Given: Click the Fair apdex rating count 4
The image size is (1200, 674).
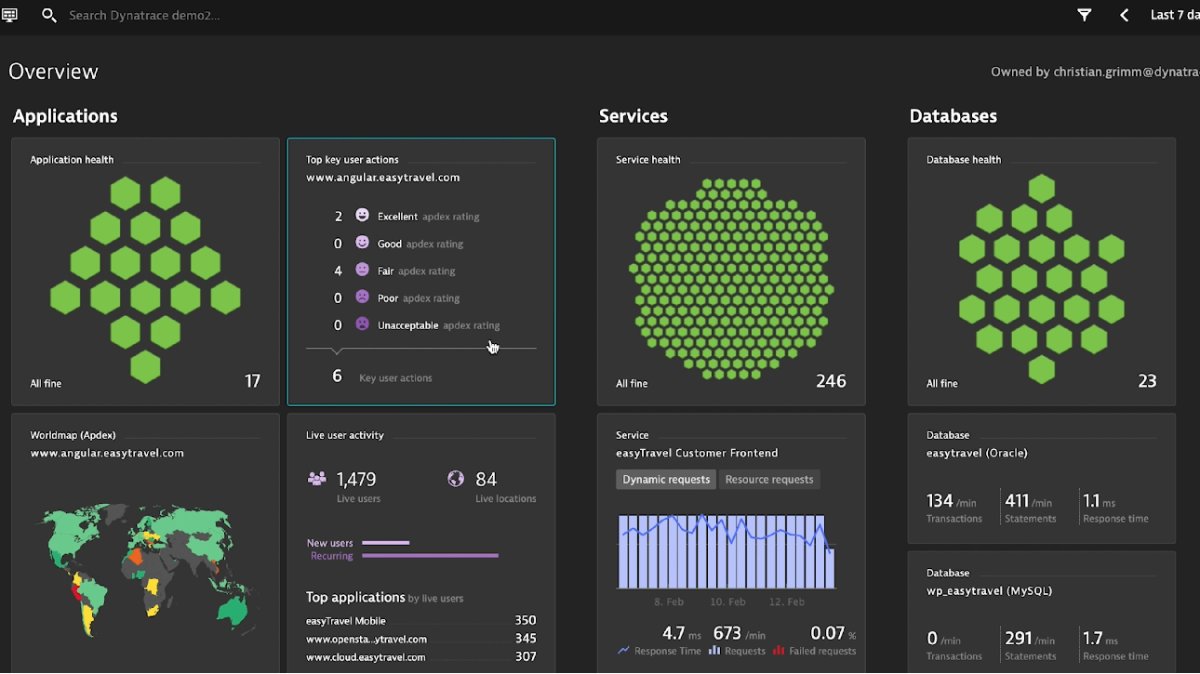Looking at the screenshot, I should pyautogui.click(x=338, y=270).
